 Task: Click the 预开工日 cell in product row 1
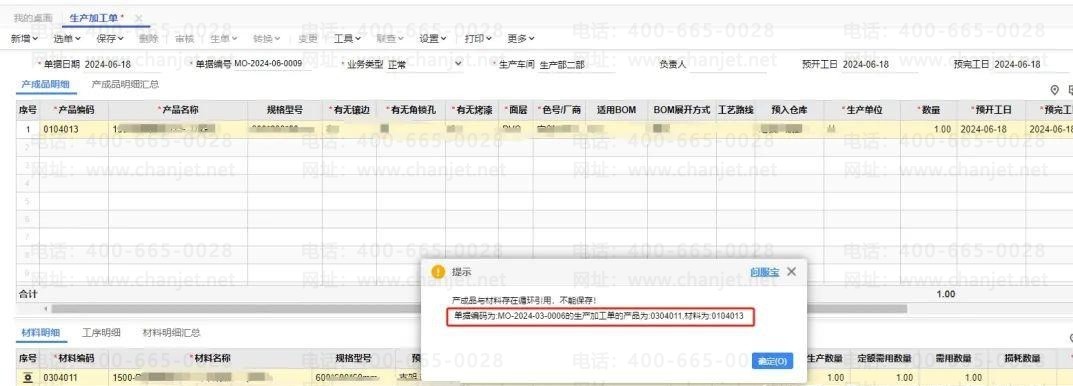[990, 129]
